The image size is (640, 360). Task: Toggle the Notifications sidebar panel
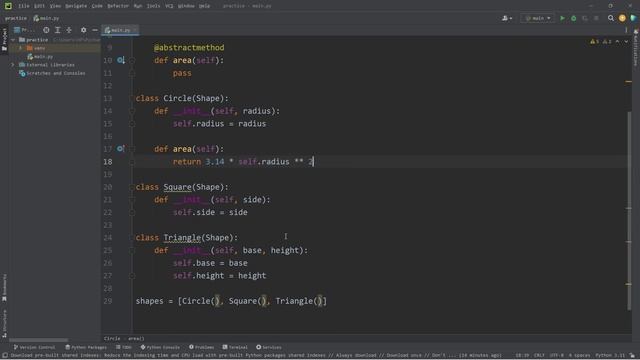click(x=636, y=47)
